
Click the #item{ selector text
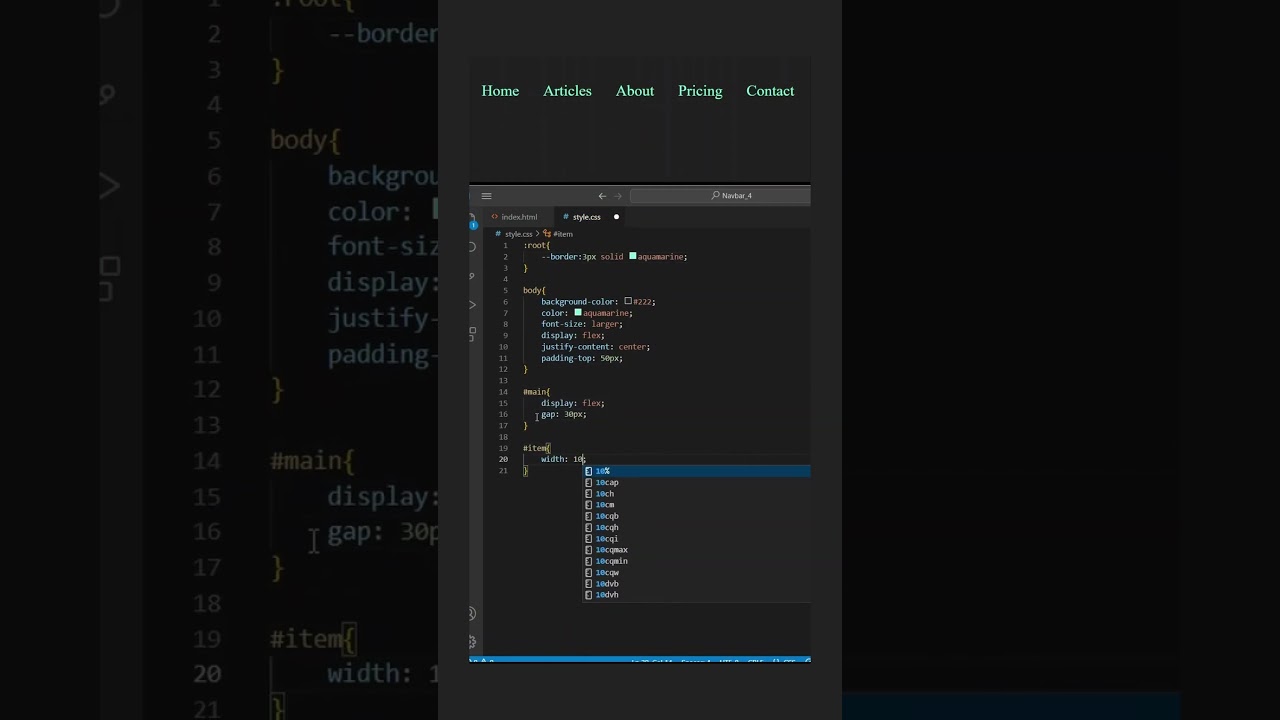point(537,448)
